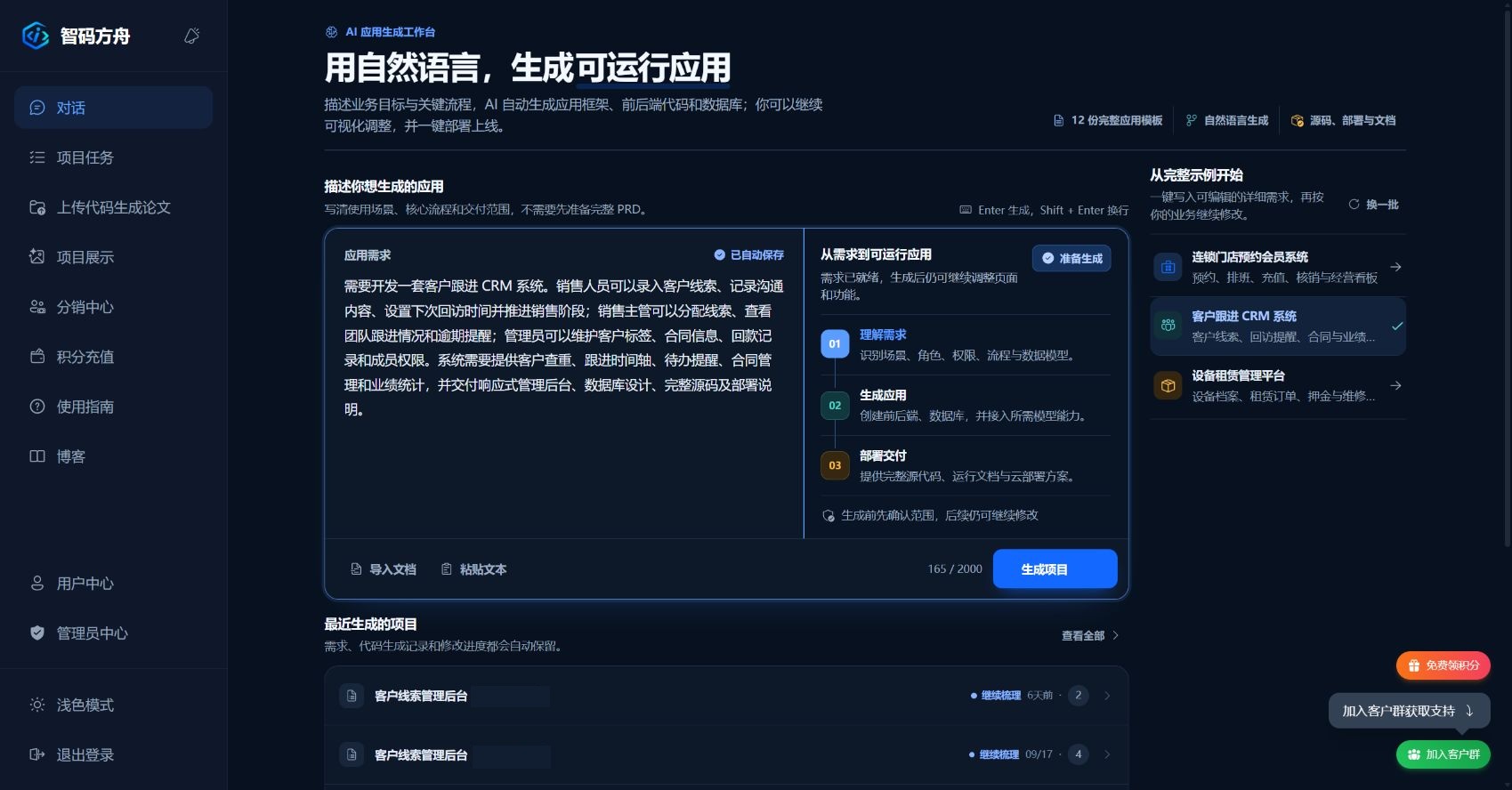Expand 客户线索管理后台 row chevron dated 09/17
1512x790 pixels.
tap(1107, 754)
